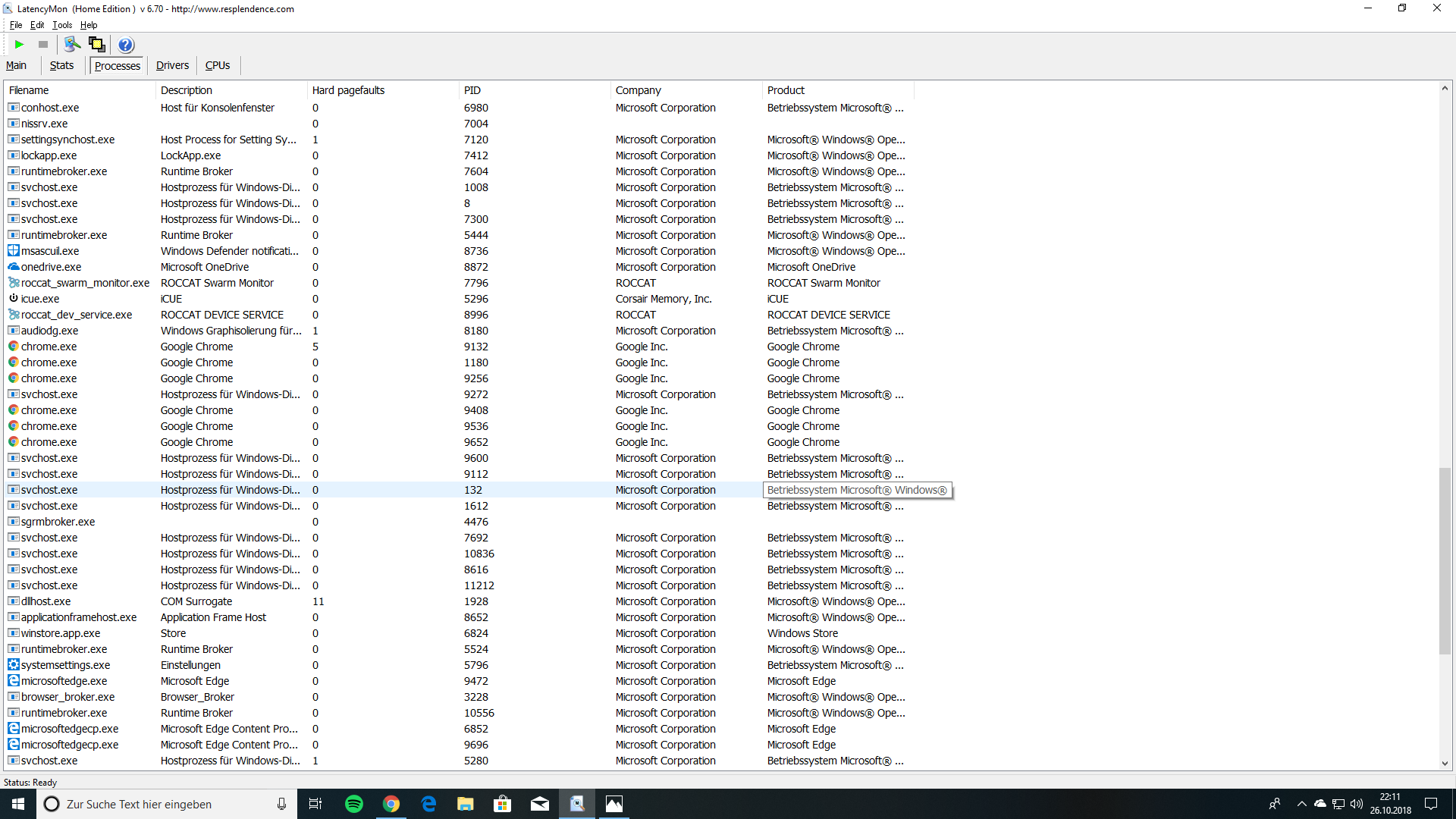This screenshot has width=1456, height=819.
Task: Click the scroll down arrow of process list
Action: point(1445,764)
